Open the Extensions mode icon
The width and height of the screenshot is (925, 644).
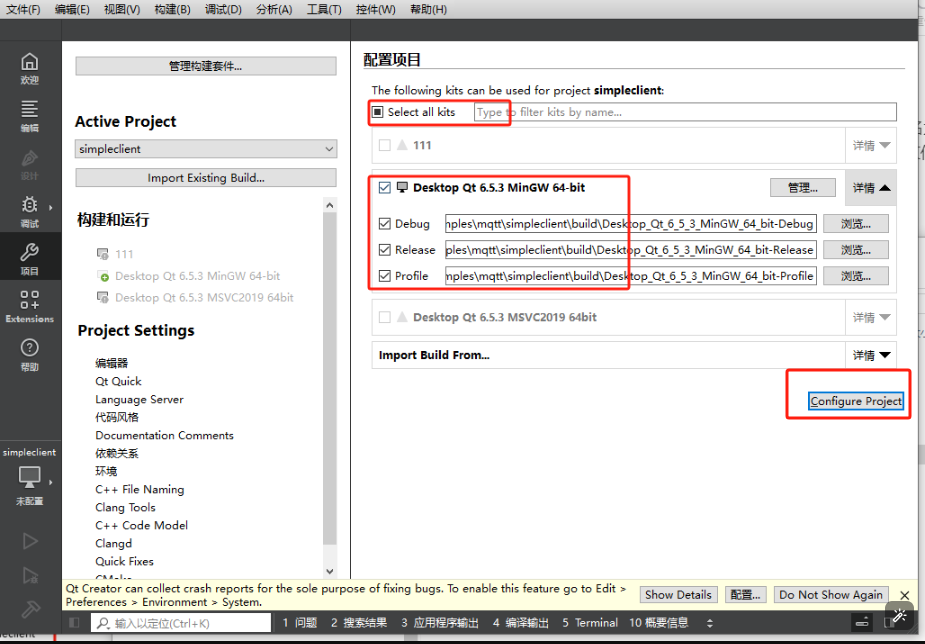[29, 300]
